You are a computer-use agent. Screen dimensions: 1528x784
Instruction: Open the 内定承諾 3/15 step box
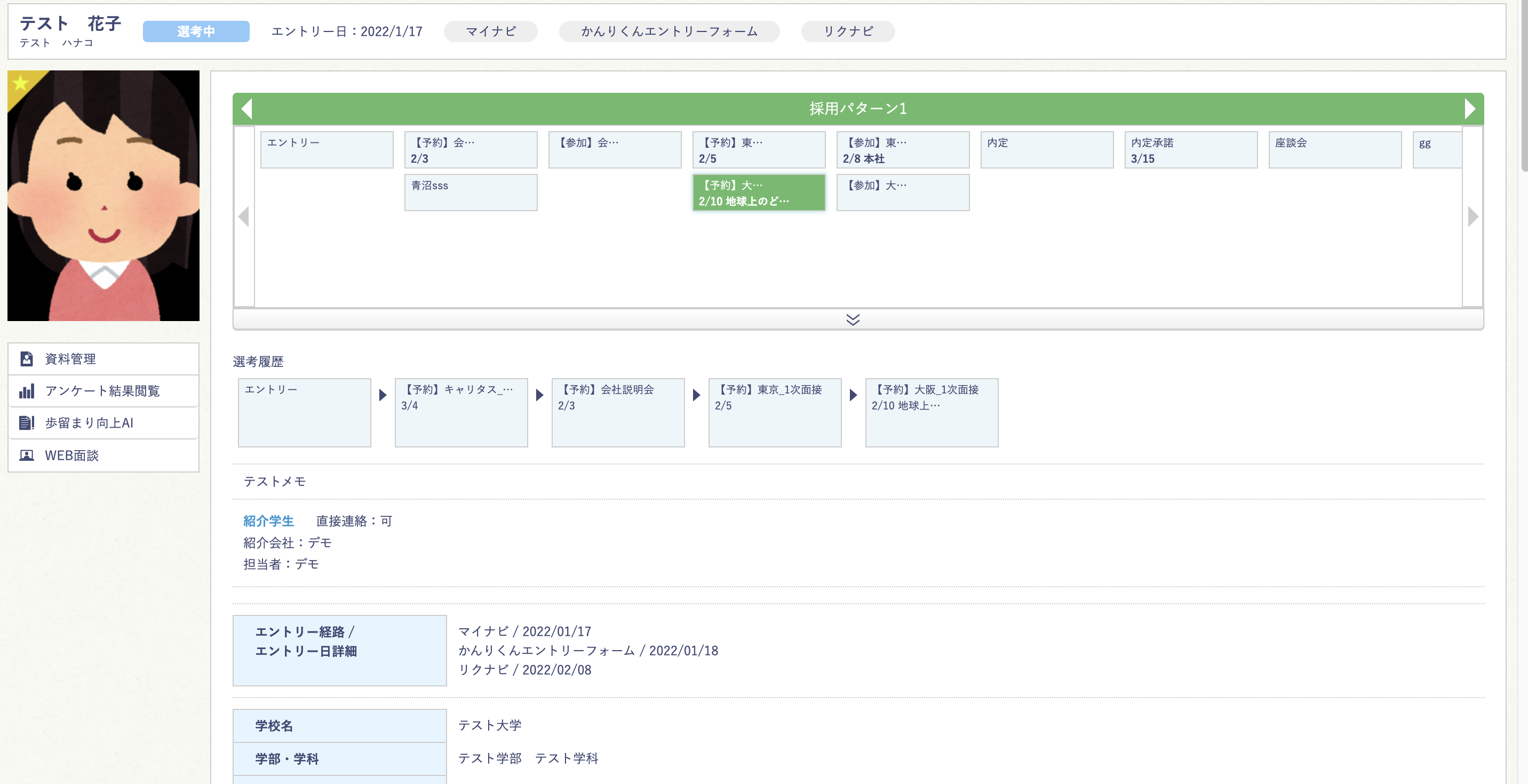(x=1190, y=150)
